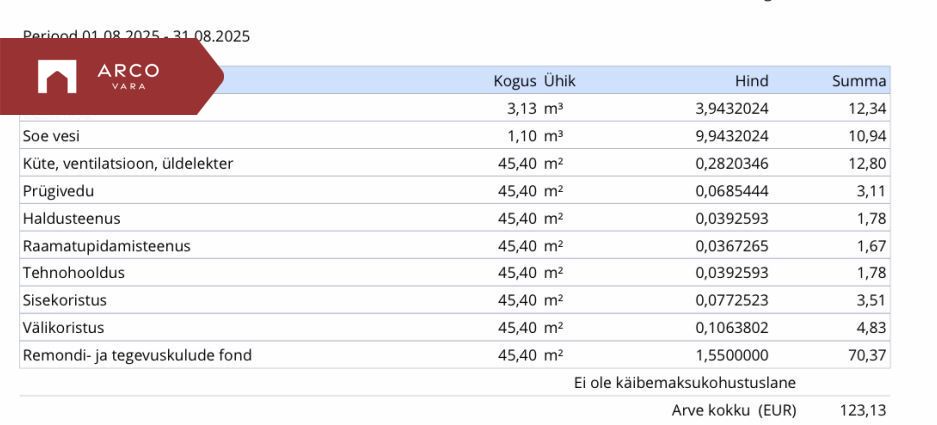Viewport: 937px width, 425px height.
Task: Select the Kogus column header
Action: [x=515, y=81]
